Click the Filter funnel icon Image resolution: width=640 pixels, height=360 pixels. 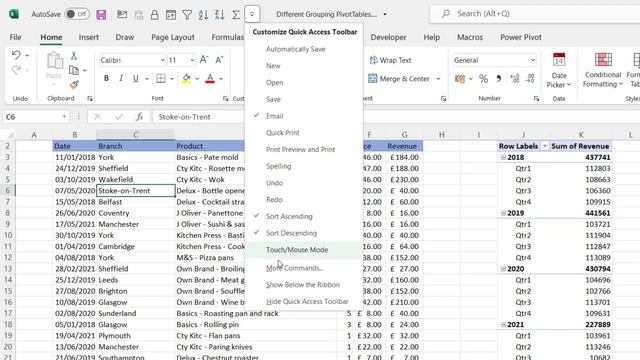(x=187, y=15)
